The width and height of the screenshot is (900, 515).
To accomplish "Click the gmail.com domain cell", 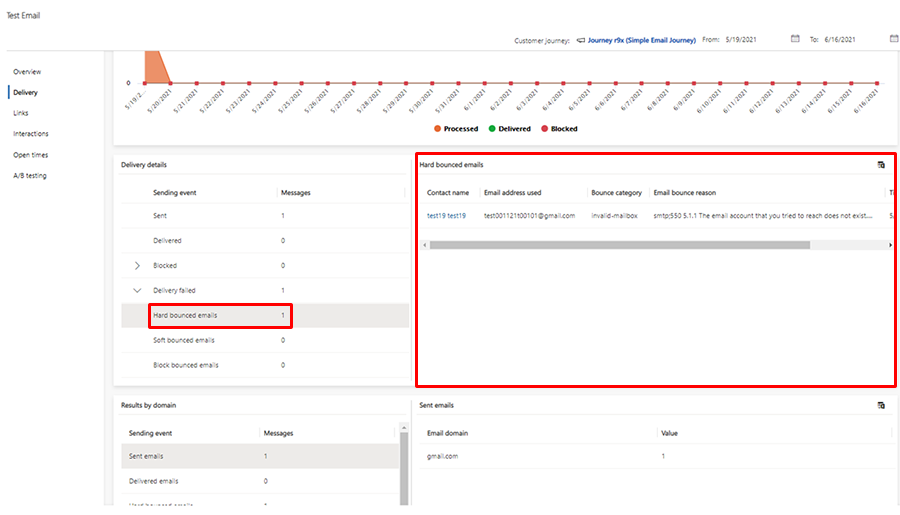I will [443, 456].
